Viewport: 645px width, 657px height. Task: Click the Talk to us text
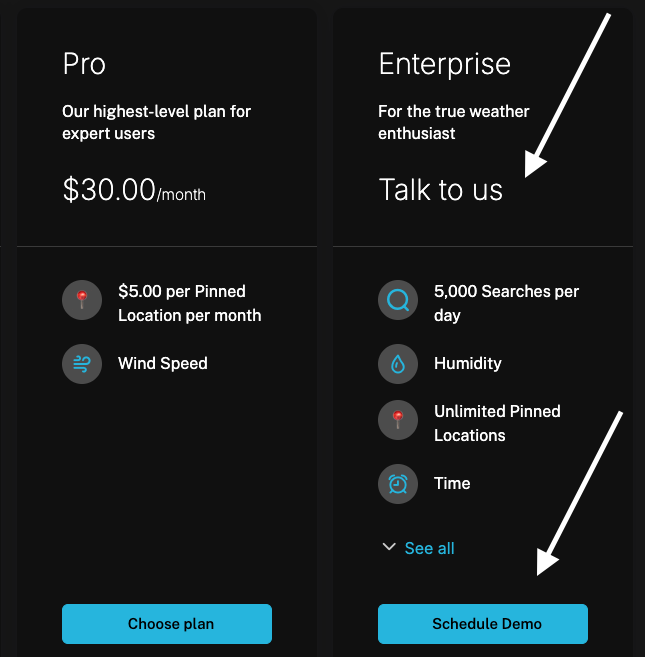pyautogui.click(x=440, y=190)
